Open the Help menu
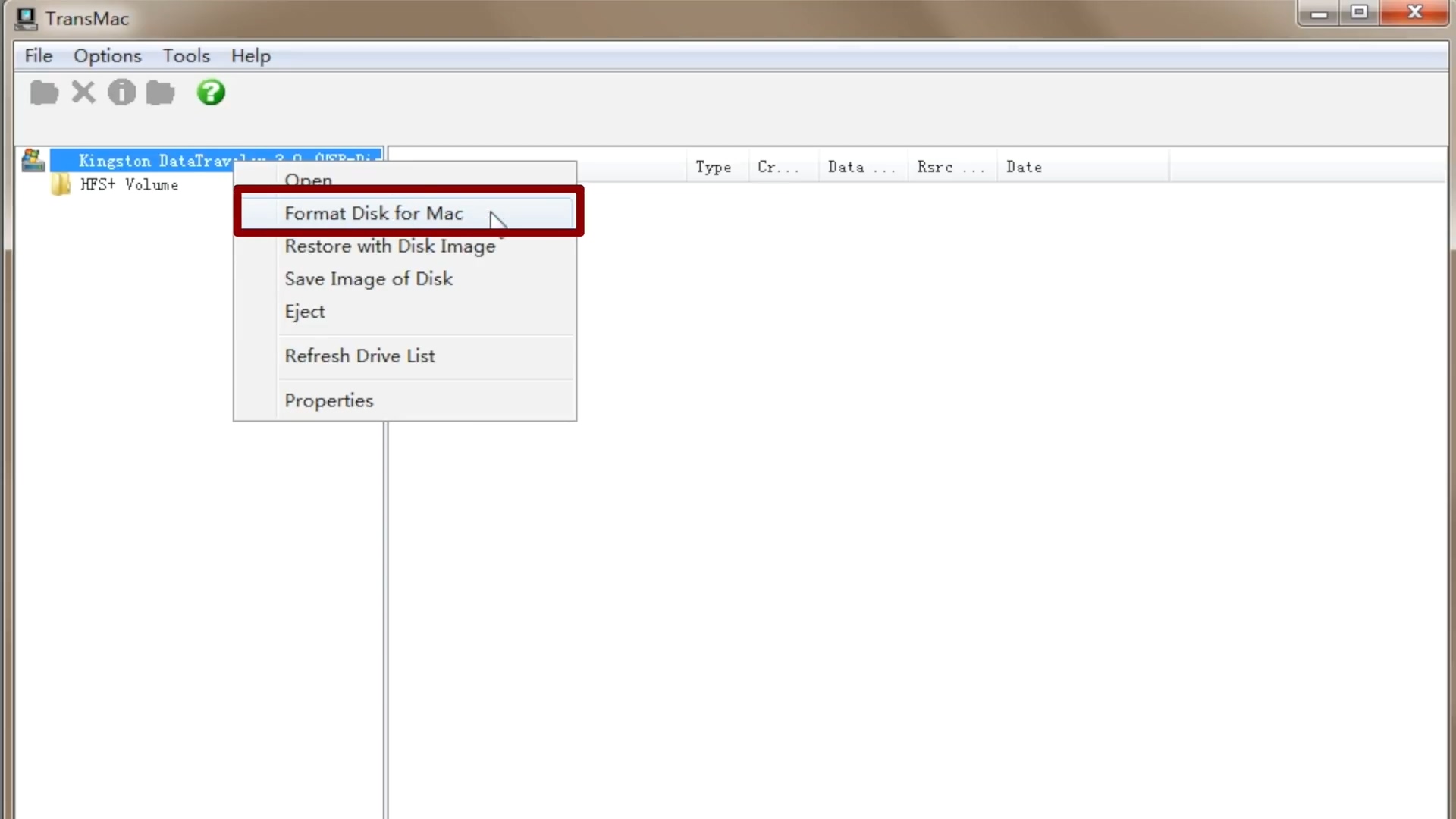Screen dimensions: 1456x819 click(x=250, y=56)
